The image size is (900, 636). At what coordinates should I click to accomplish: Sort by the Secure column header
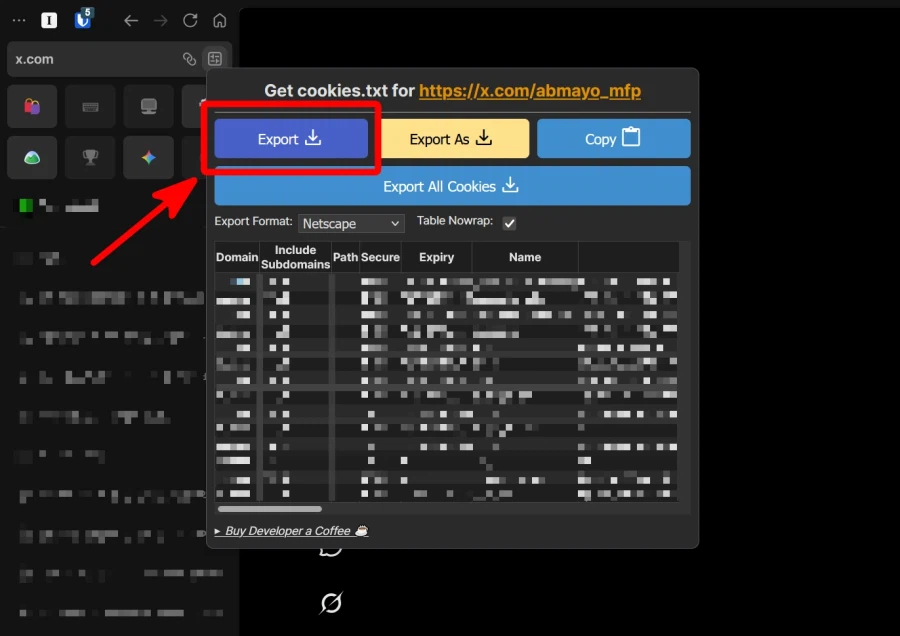tap(380, 257)
